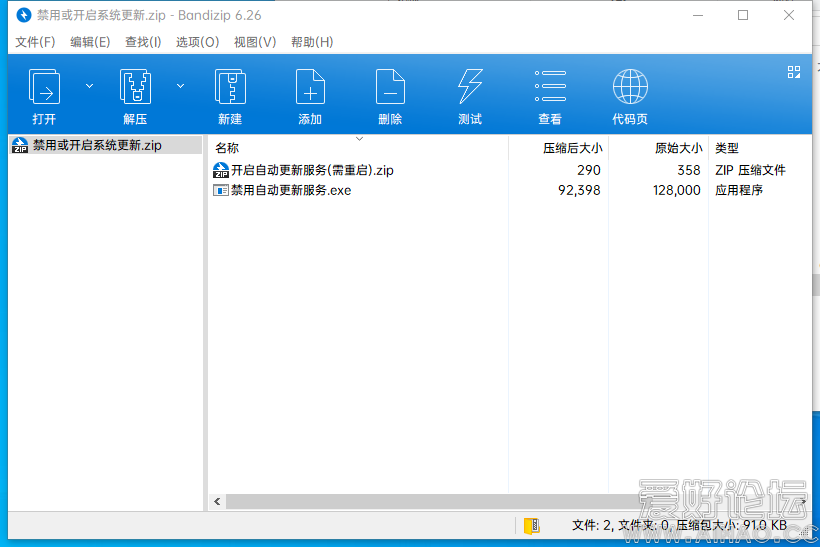Screen dimensions: 820x547
Task: Click the original size value 128,000
Action: (x=677, y=190)
